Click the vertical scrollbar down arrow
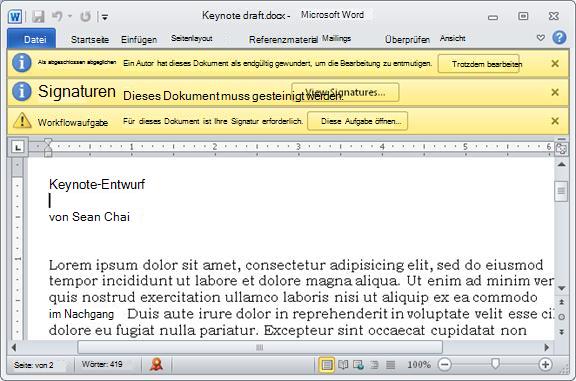This screenshot has width=576, height=381. (x=561, y=288)
